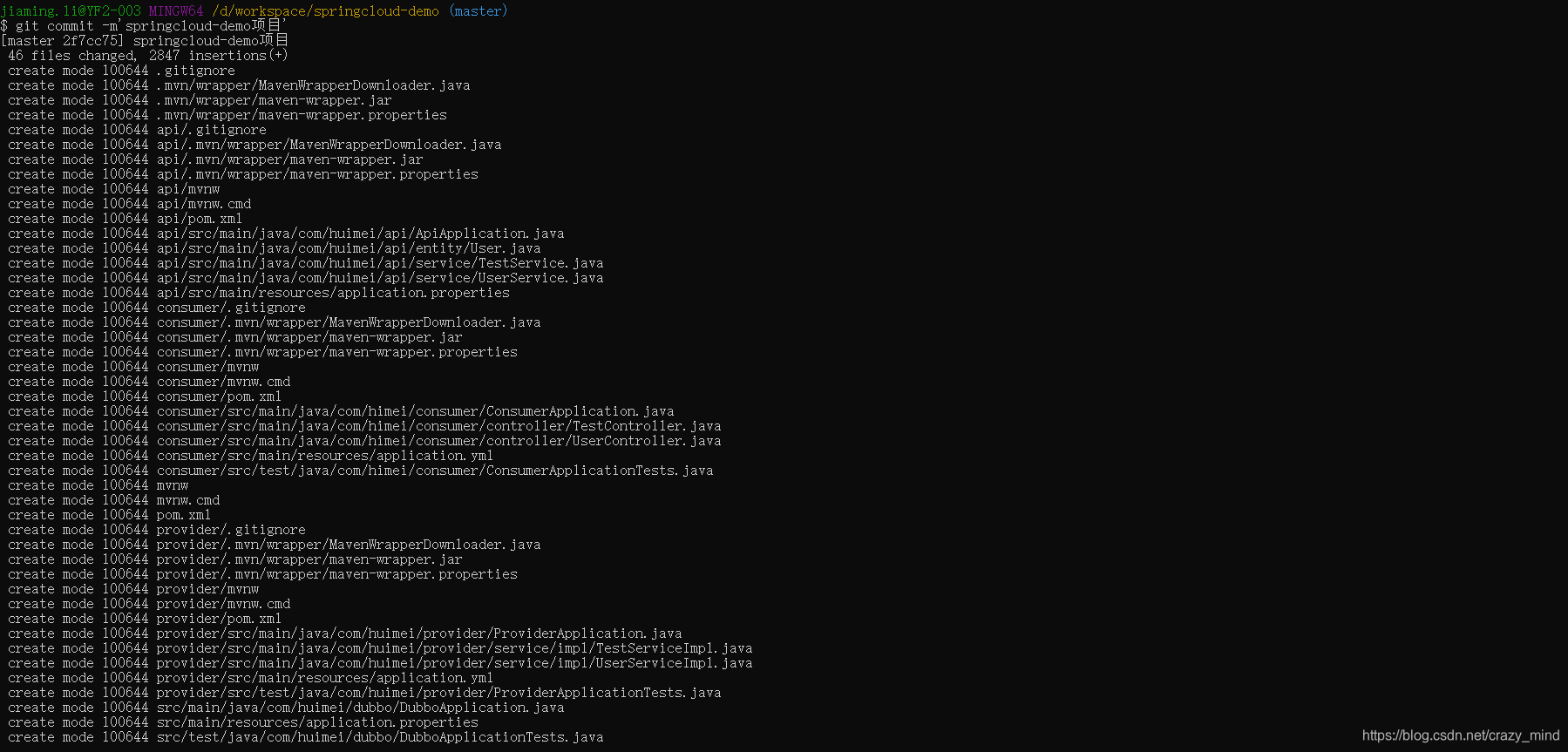Image resolution: width=1568 pixels, height=752 pixels.
Task: Click the first '.gitignore' line
Action: pos(121,71)
